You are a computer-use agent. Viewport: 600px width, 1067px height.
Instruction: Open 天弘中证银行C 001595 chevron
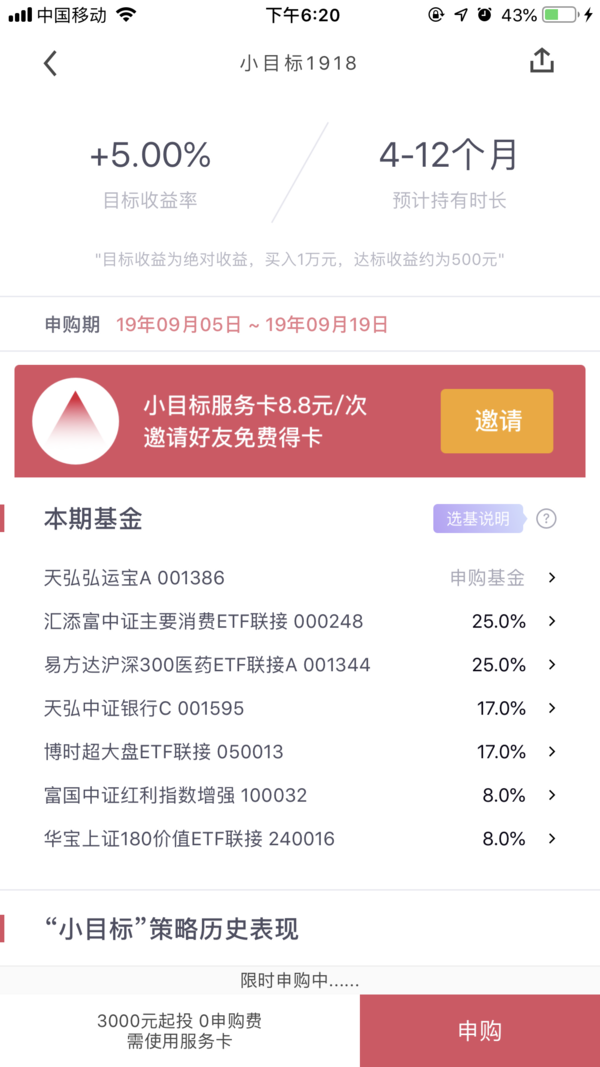pyautogui.click(x=552, y=708)
